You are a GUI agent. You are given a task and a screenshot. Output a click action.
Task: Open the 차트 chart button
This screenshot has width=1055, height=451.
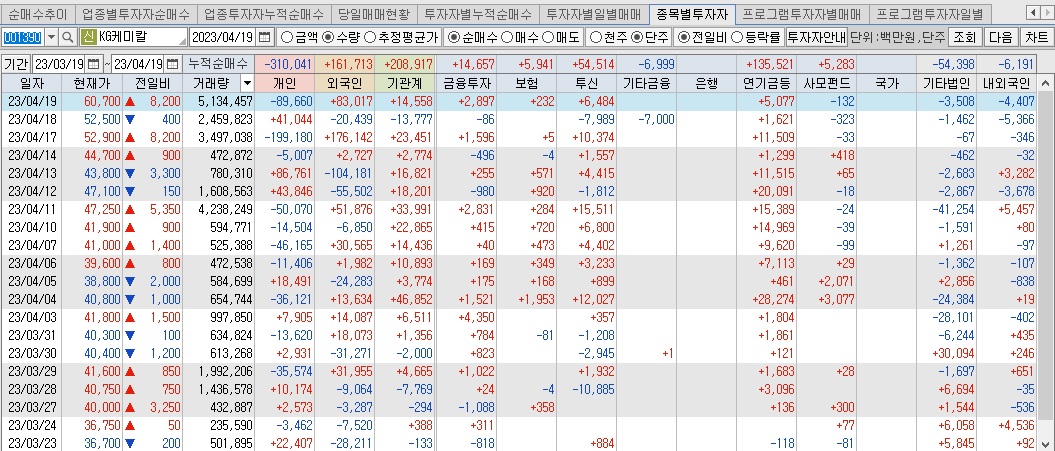(1036, 37)
